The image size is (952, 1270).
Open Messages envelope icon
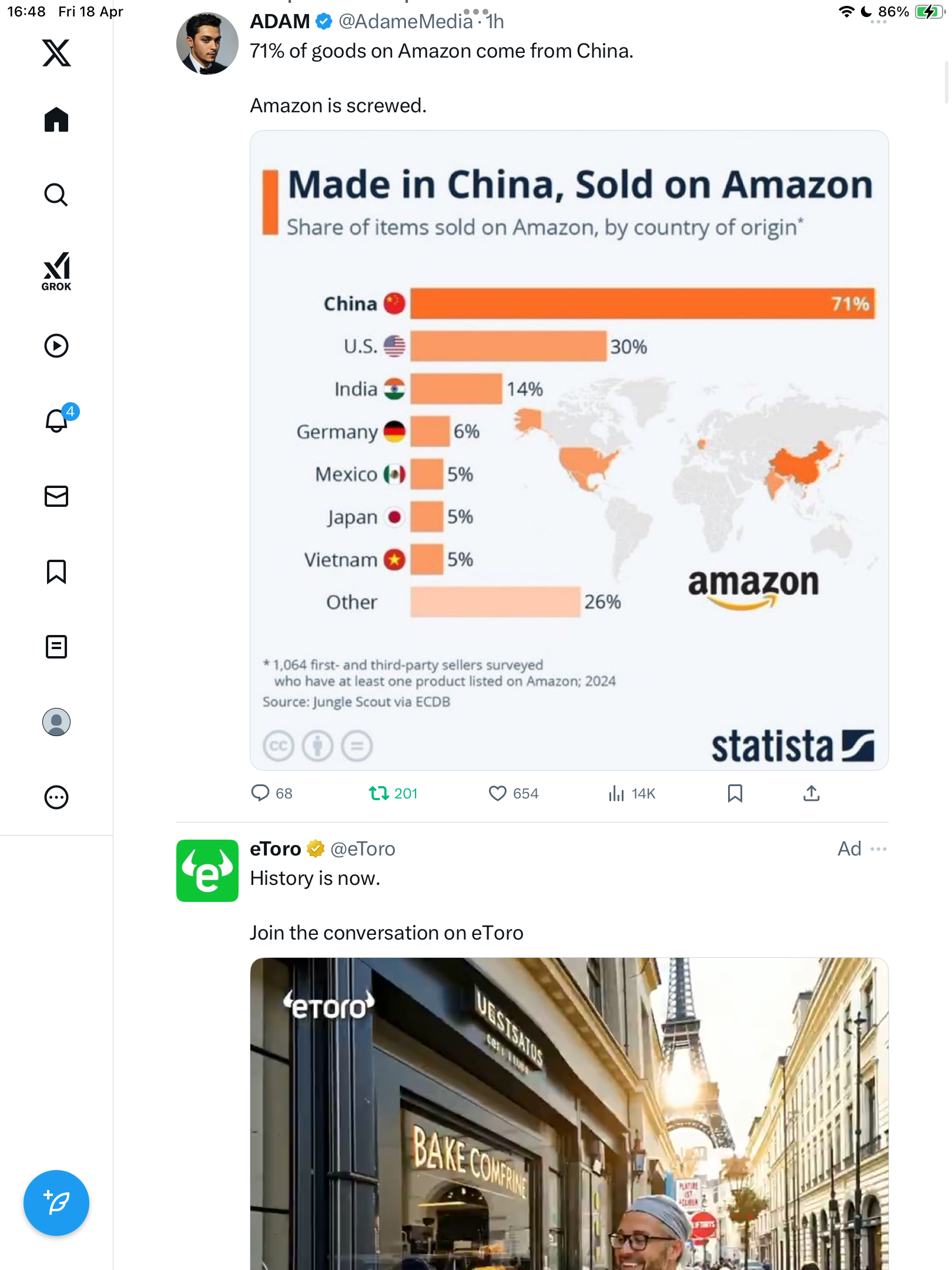point(56,496)
